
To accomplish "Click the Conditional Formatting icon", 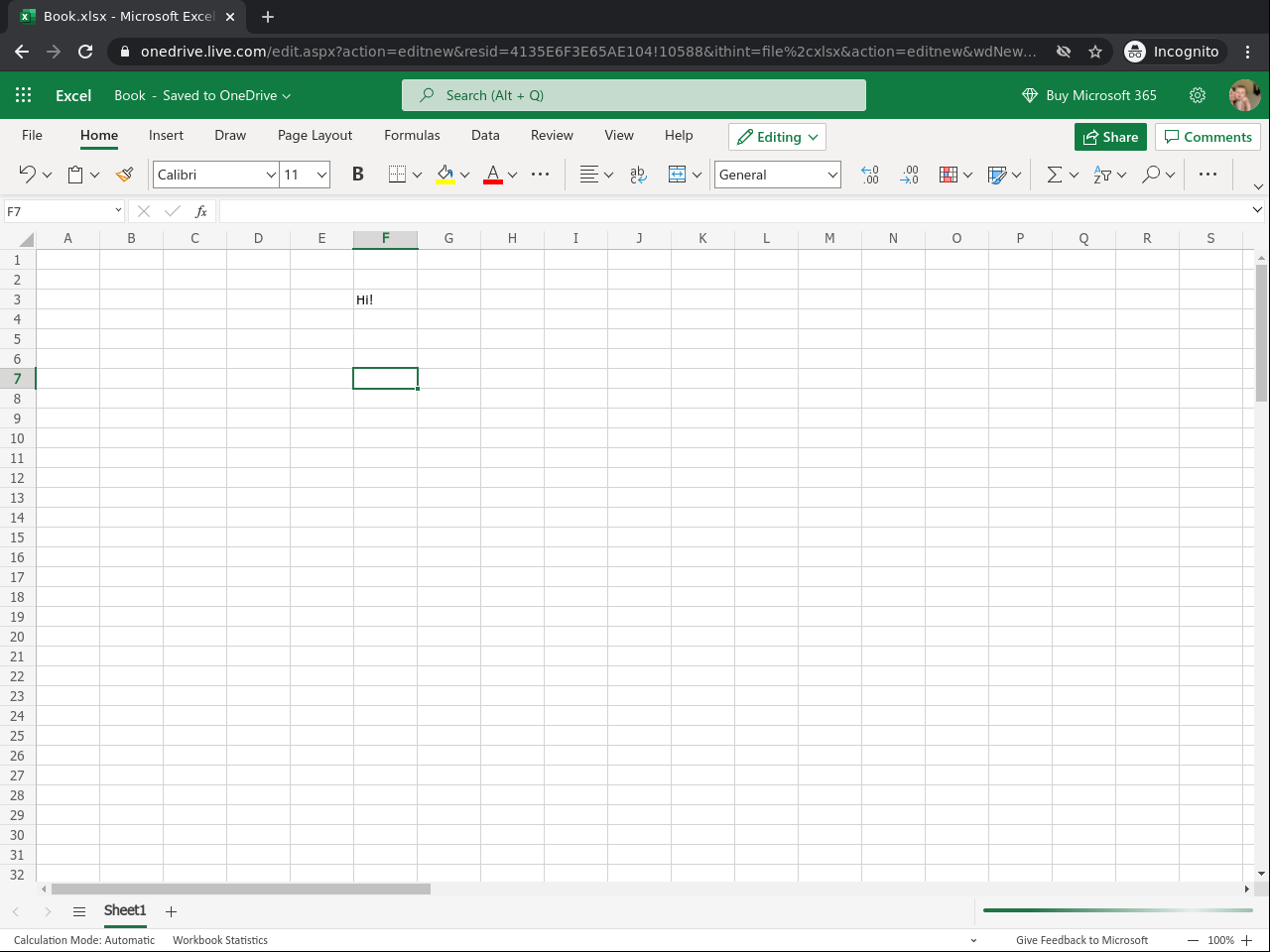I will [x=949, y=175].
